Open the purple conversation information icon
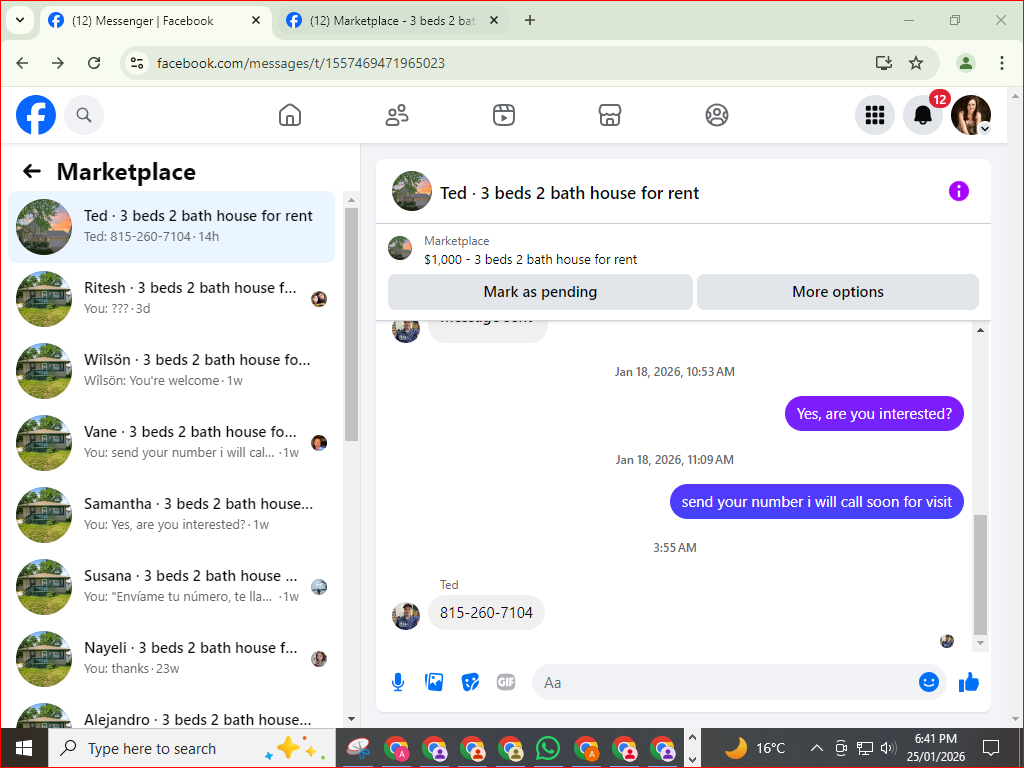Screen dimensions: 1024x768 959,191
